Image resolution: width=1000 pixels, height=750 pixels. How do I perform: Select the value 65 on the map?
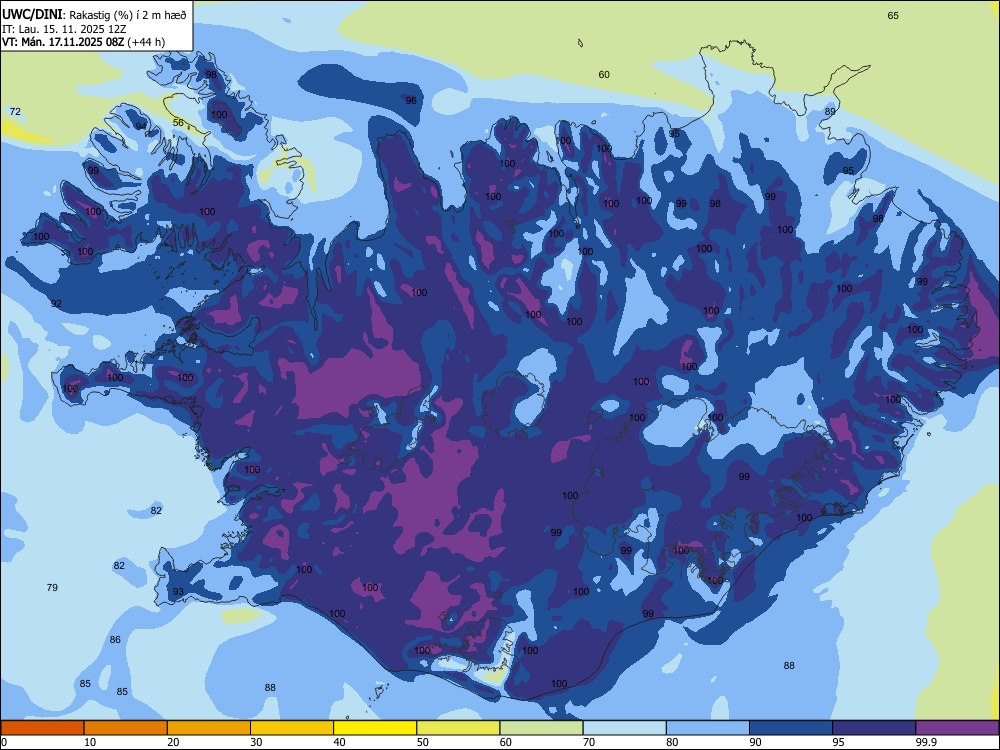tap(893, 15)
